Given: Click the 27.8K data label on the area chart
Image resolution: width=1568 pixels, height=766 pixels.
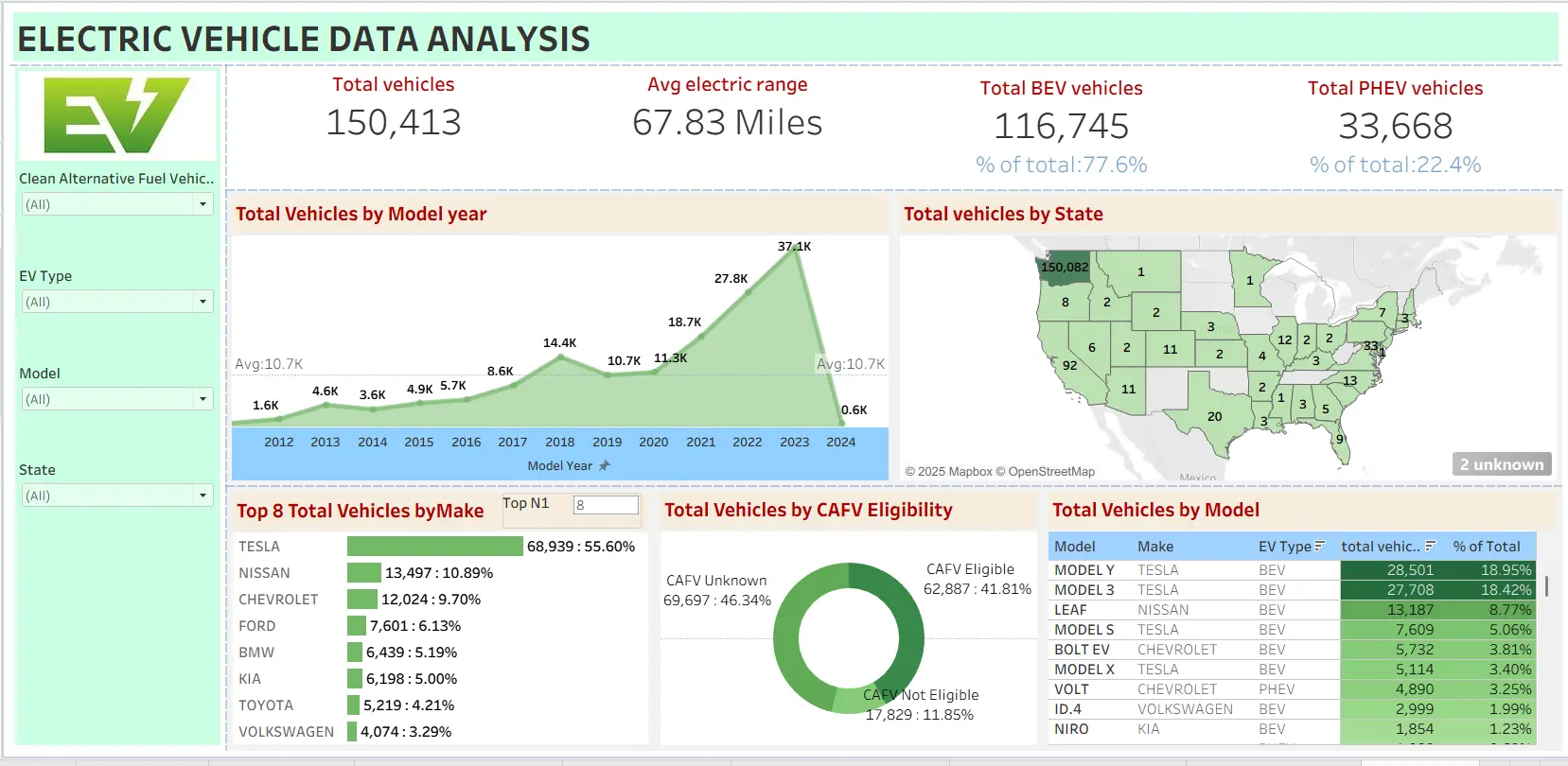Looking at the screenshot, I should (x=731, y=279).
